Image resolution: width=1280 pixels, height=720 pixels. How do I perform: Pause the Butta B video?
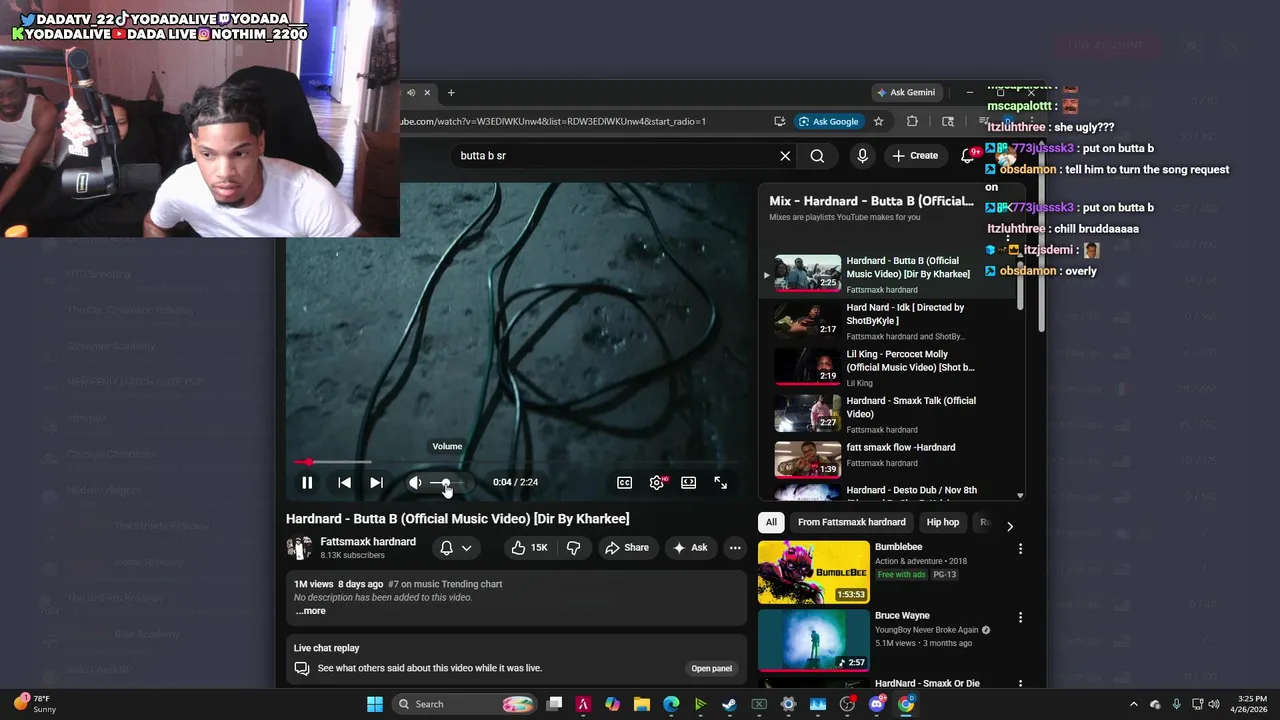coord(307,483)
